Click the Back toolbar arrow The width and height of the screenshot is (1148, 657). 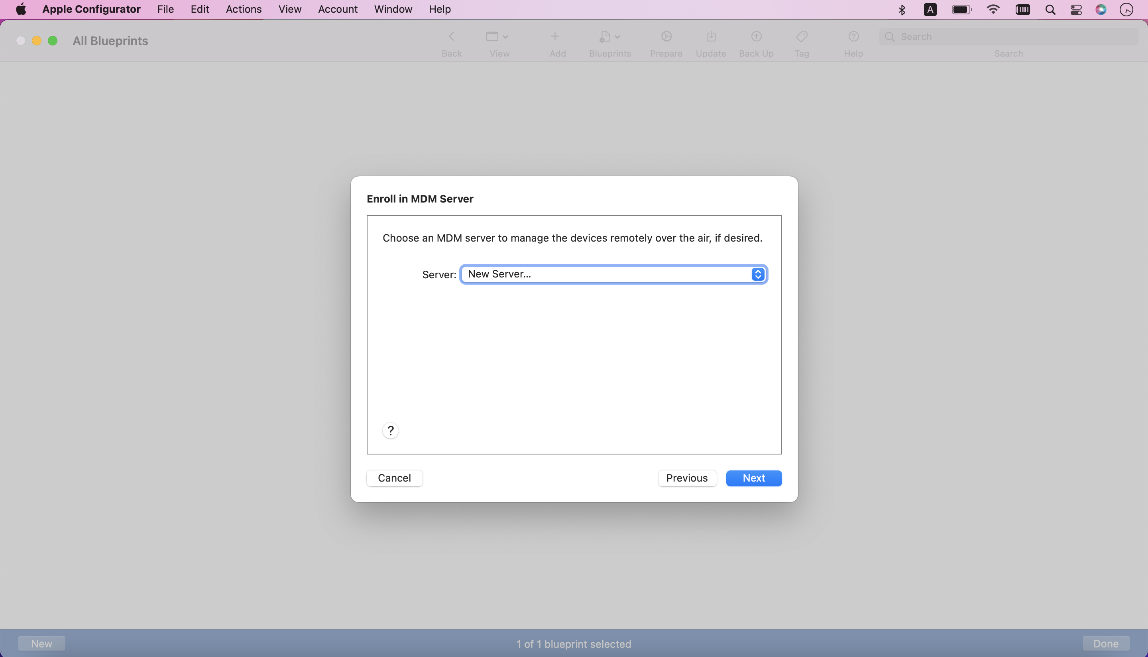click(x=452, y=37)
